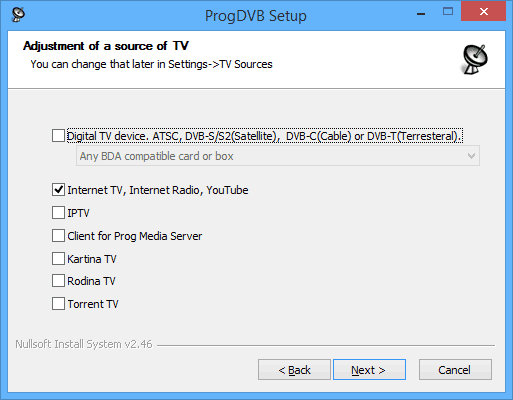Turn on the Torrent TV source

[x=58, y=304]
